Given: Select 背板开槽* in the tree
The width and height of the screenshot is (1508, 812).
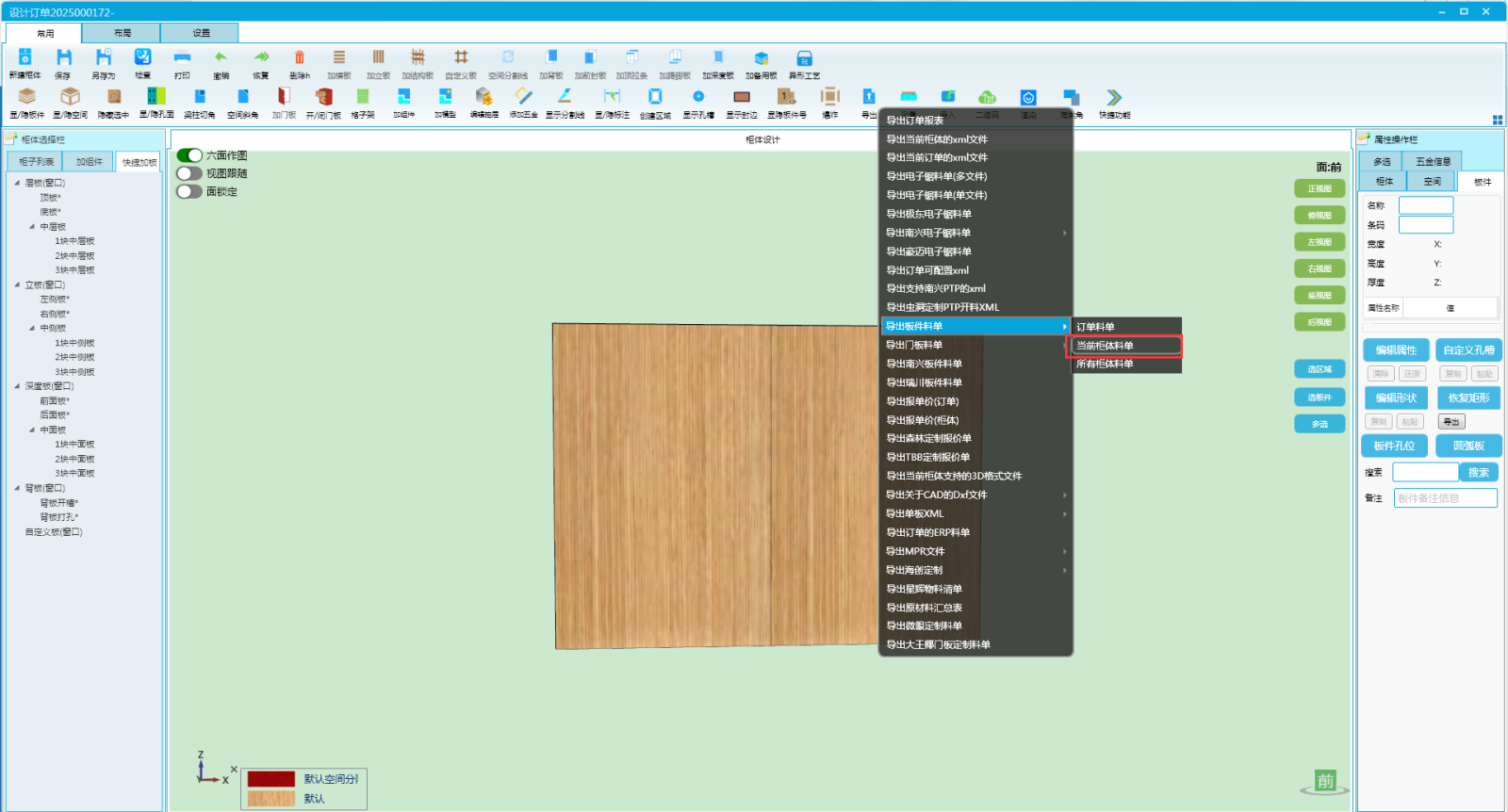Looking at the screenshot, I should (x=59, y=503).
